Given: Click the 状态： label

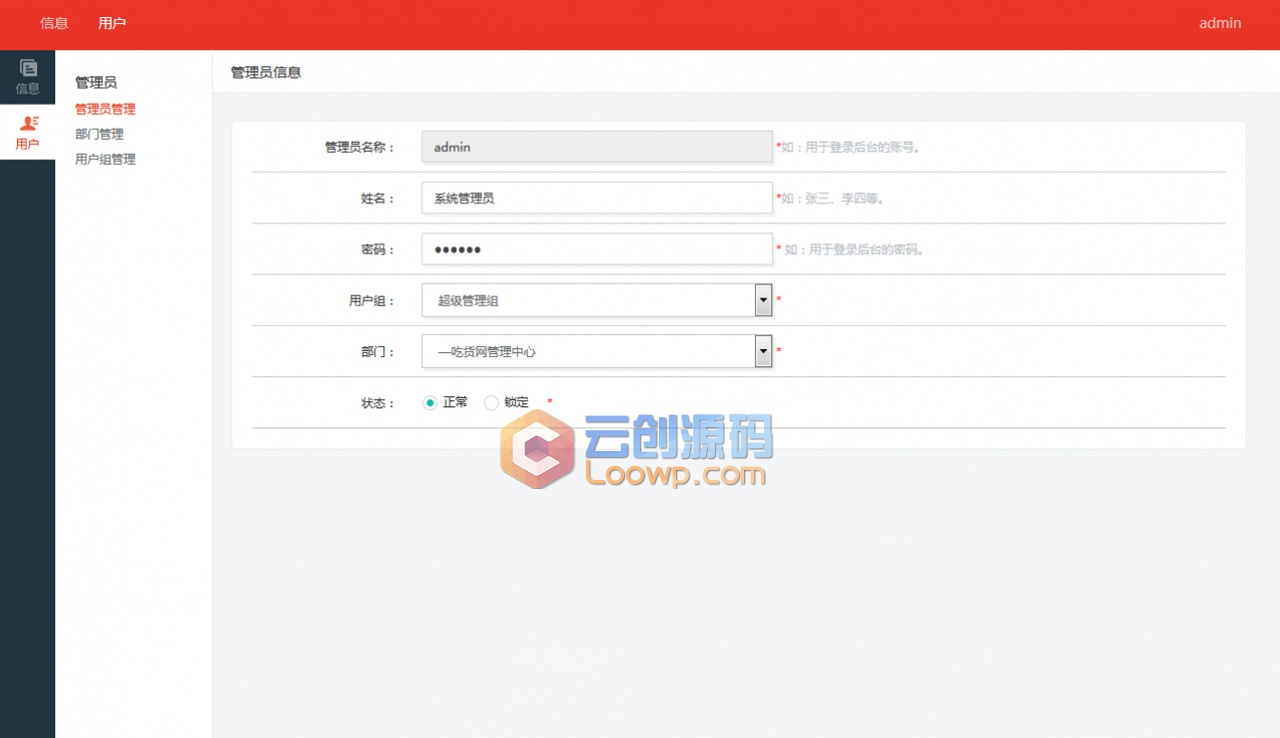Looking at the screenshot, I should [378, 403].
